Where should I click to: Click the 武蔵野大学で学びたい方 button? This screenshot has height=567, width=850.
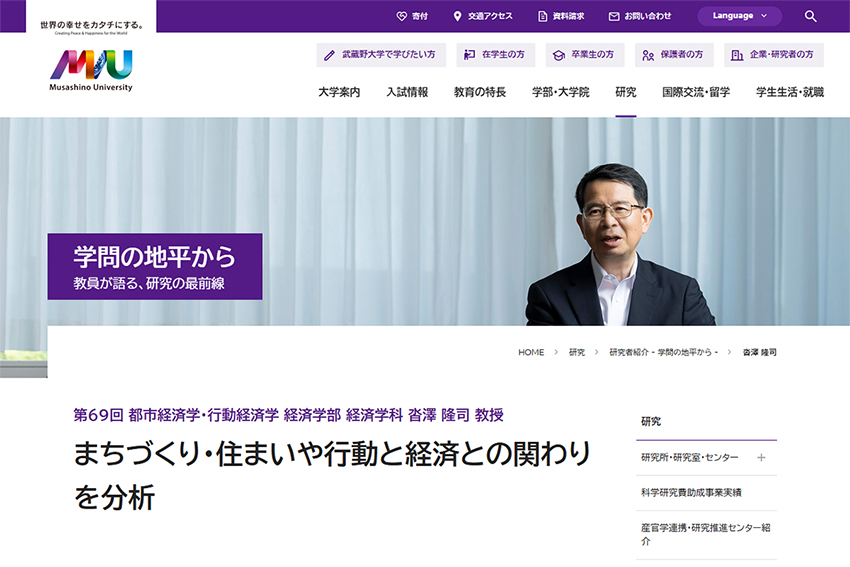tap(381, 55)
